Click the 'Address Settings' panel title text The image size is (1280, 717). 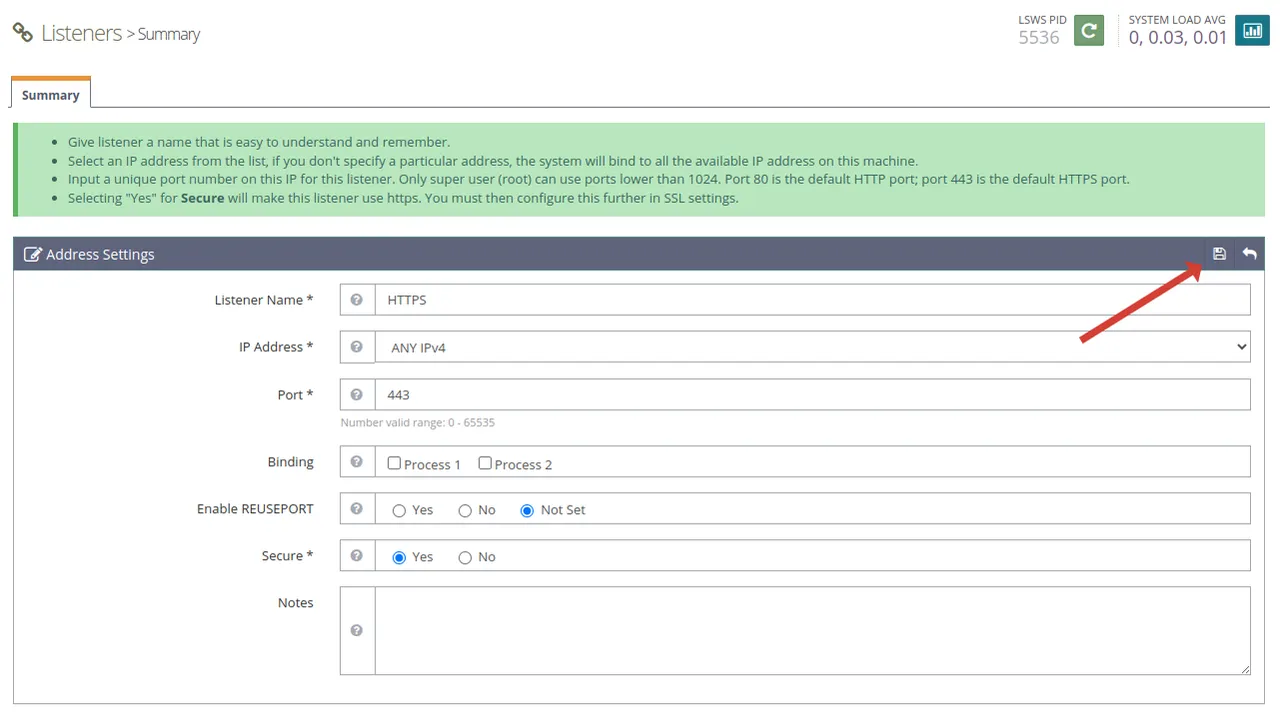(x=100, y=254)
